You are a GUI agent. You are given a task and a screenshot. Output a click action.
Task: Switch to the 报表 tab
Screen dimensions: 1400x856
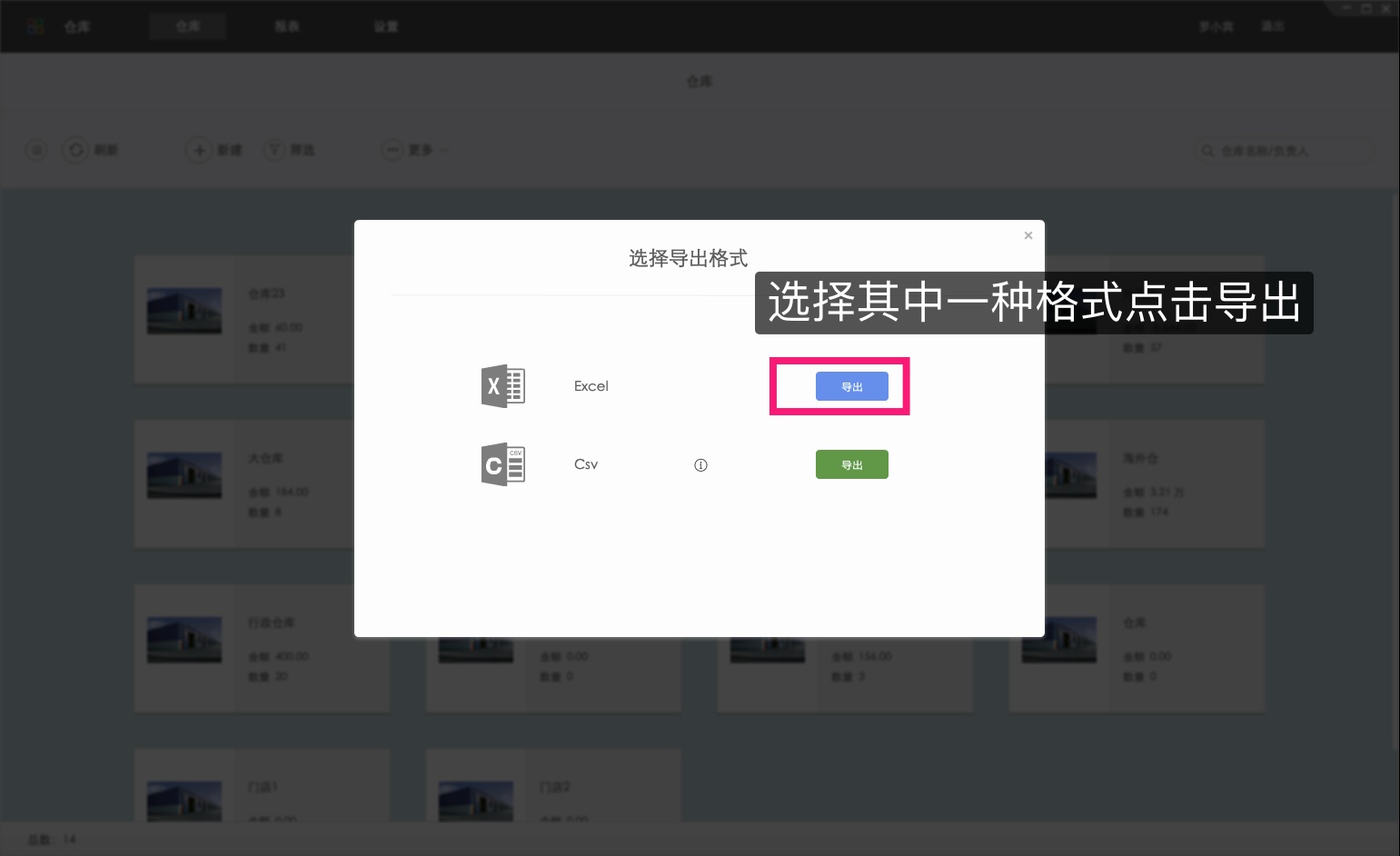[x=287, y=26]
